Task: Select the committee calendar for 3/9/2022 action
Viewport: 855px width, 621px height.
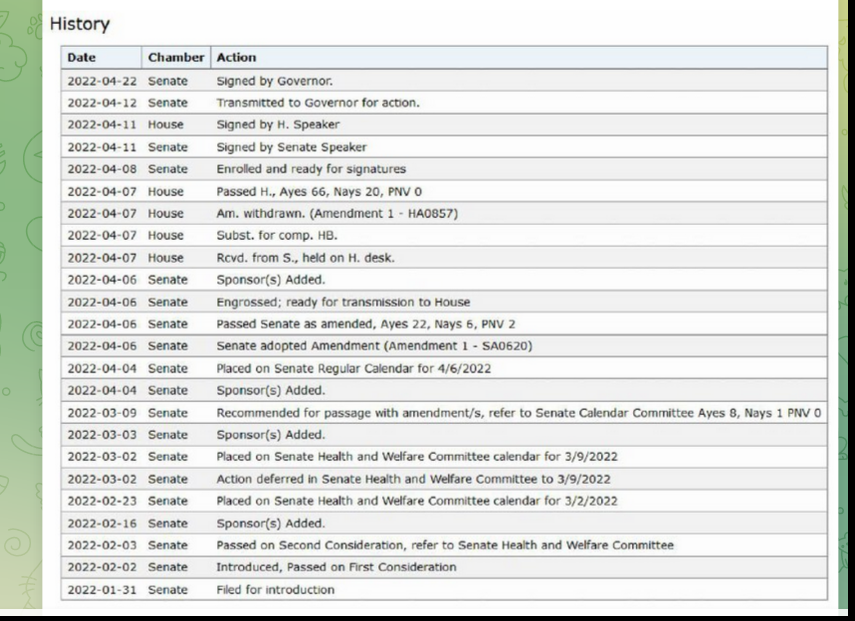Action: coord(417,456)
